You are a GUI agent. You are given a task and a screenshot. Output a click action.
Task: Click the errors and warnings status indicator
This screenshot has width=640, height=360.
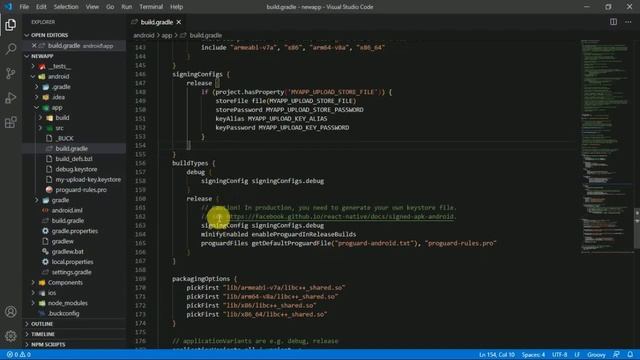[19, 355]
